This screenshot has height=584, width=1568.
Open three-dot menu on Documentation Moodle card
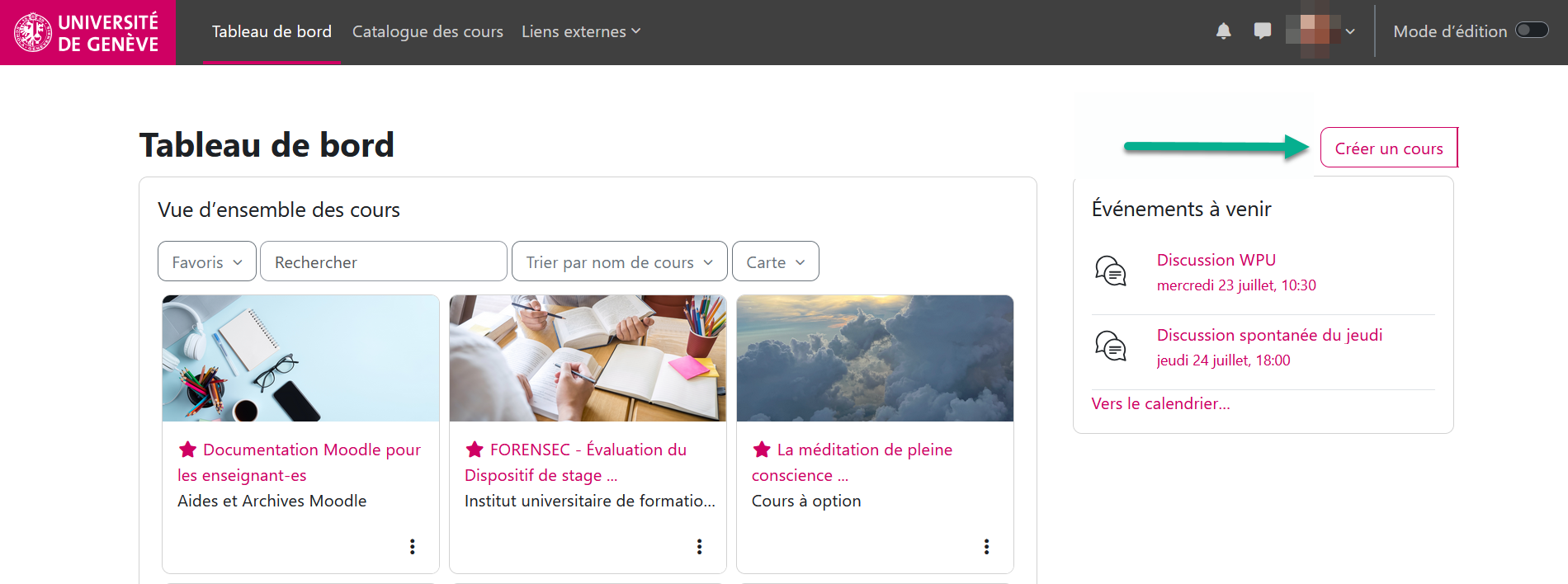coord(412,546)
